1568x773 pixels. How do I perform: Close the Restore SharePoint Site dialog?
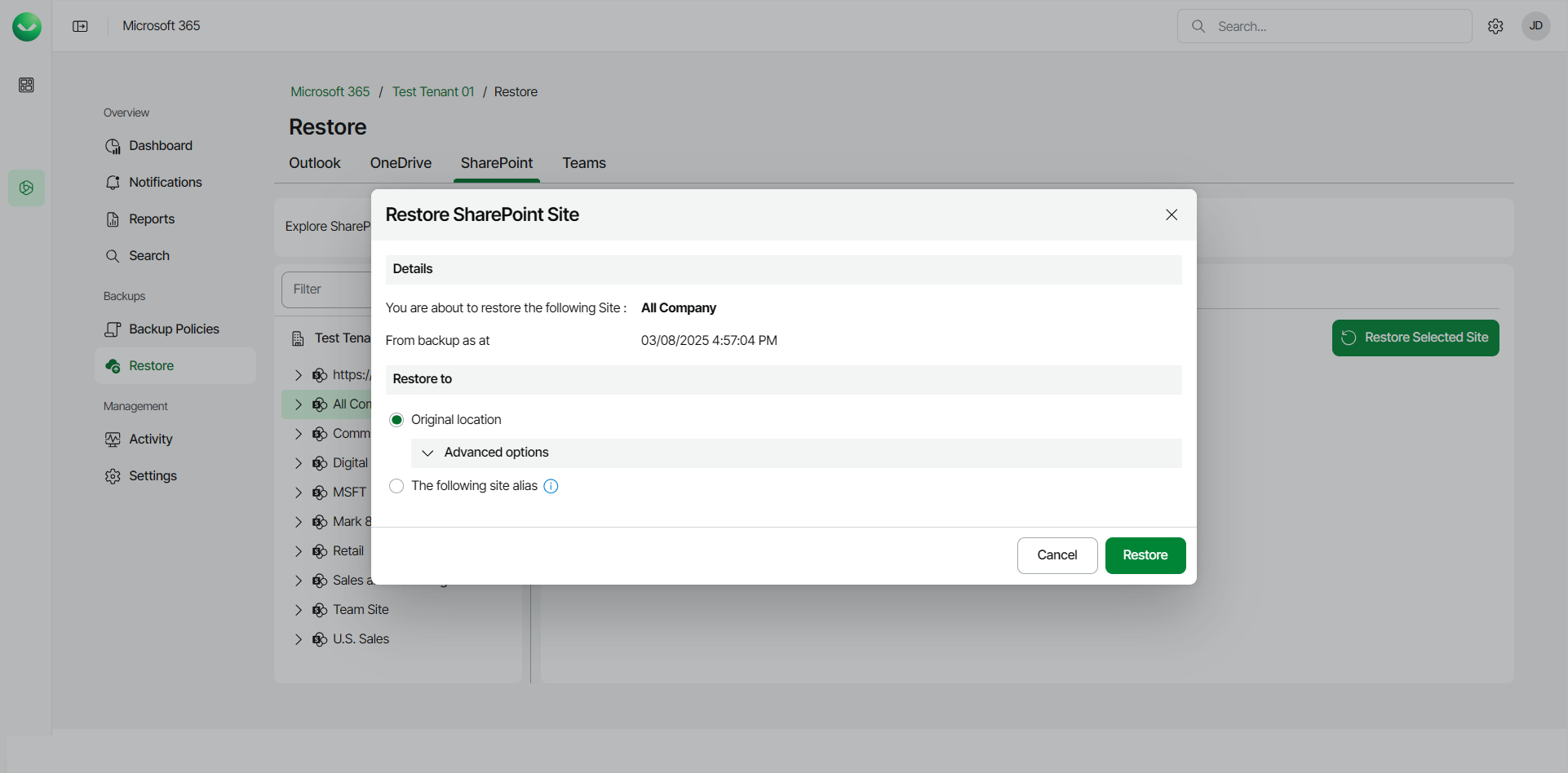(1172, 214)
